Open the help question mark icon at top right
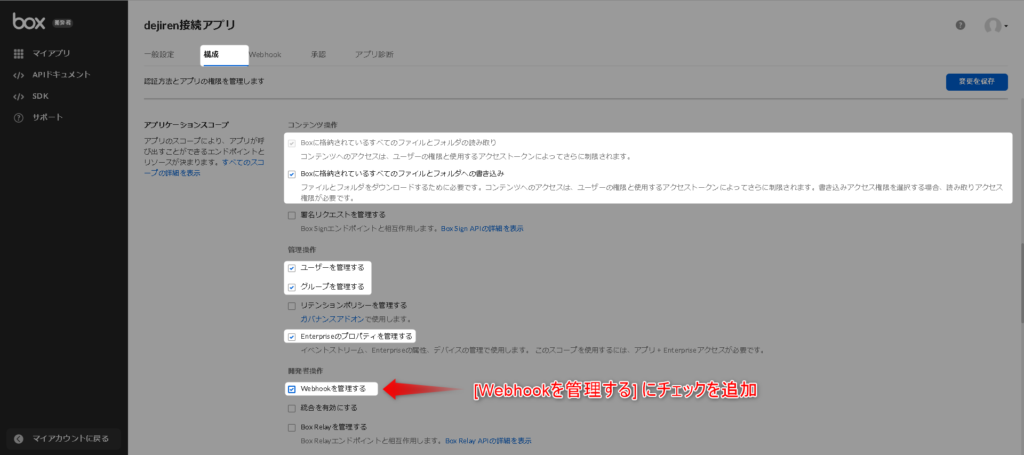This screenshot has height=455, width=1024. tap(960, 25)
